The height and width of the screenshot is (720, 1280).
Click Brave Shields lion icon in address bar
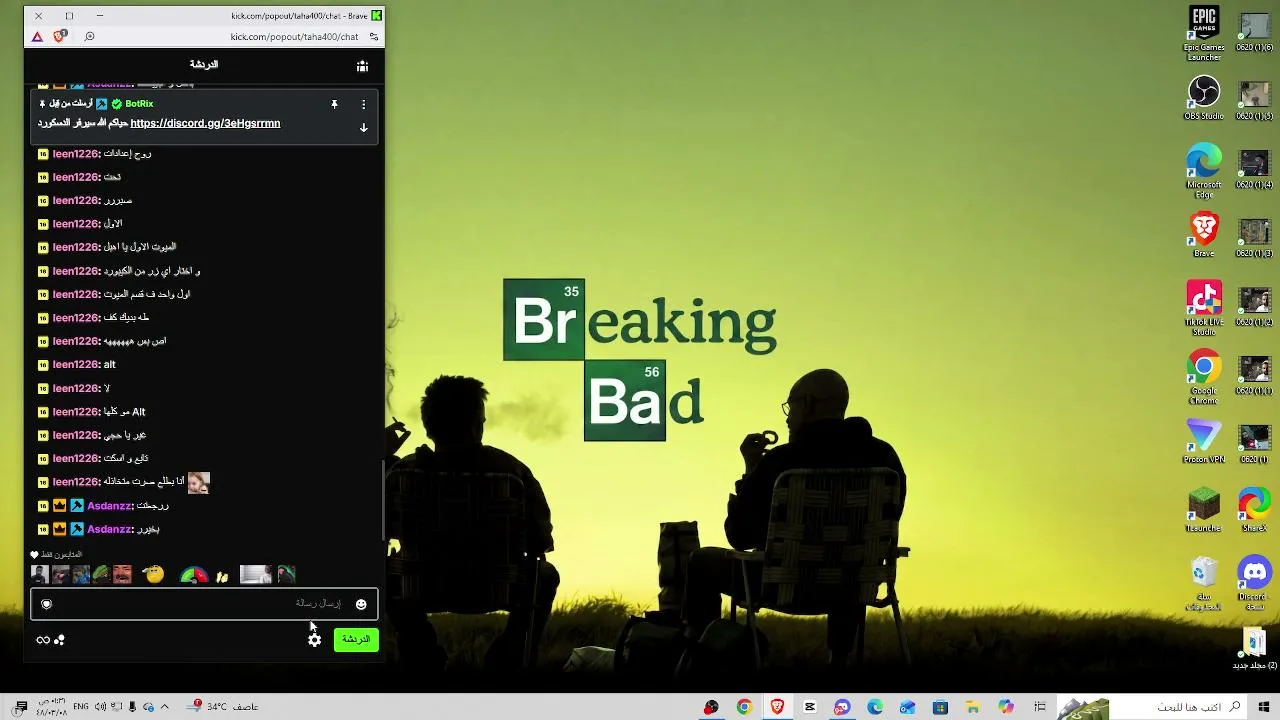point(60,37)
